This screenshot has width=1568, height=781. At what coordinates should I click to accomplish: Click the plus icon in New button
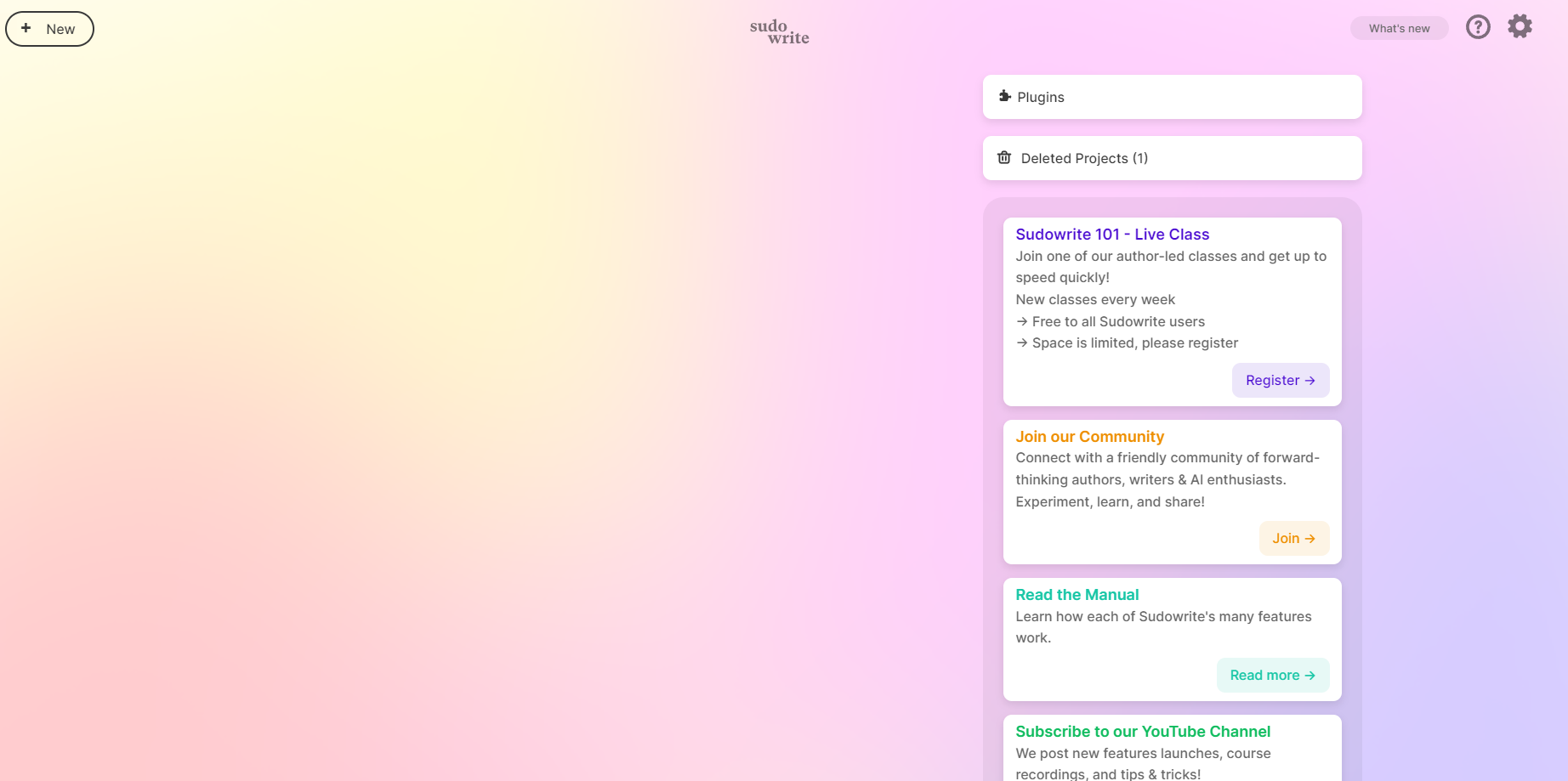[x=26, y=28]
